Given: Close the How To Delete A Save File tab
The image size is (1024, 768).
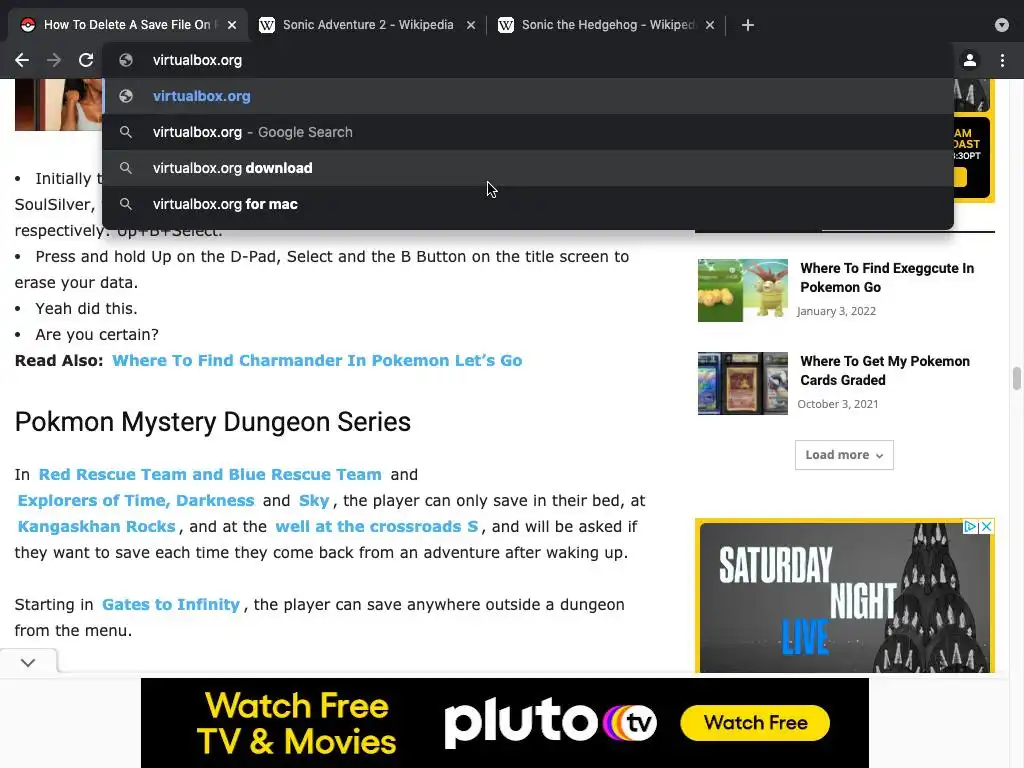Looking at the screenshot, I should 232,25.
